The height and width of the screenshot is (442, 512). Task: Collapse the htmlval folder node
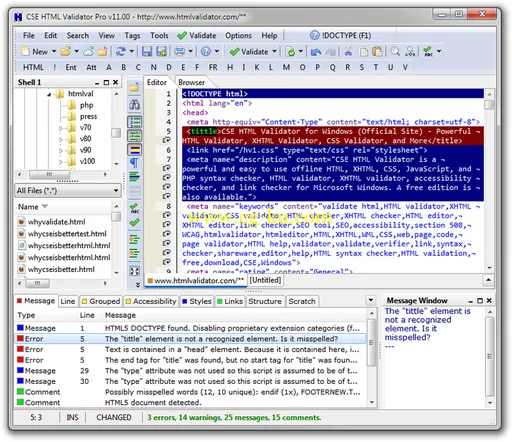49,94
